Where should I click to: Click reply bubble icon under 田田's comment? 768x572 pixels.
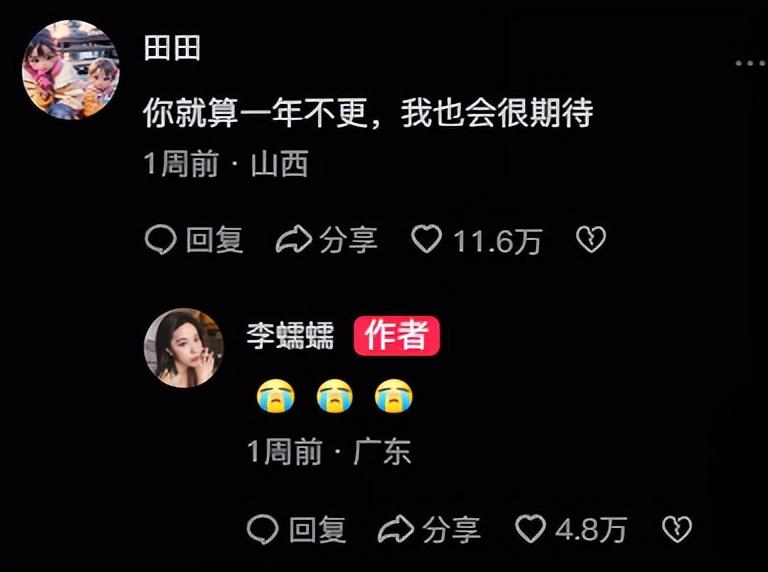click(x=161, y=240)
